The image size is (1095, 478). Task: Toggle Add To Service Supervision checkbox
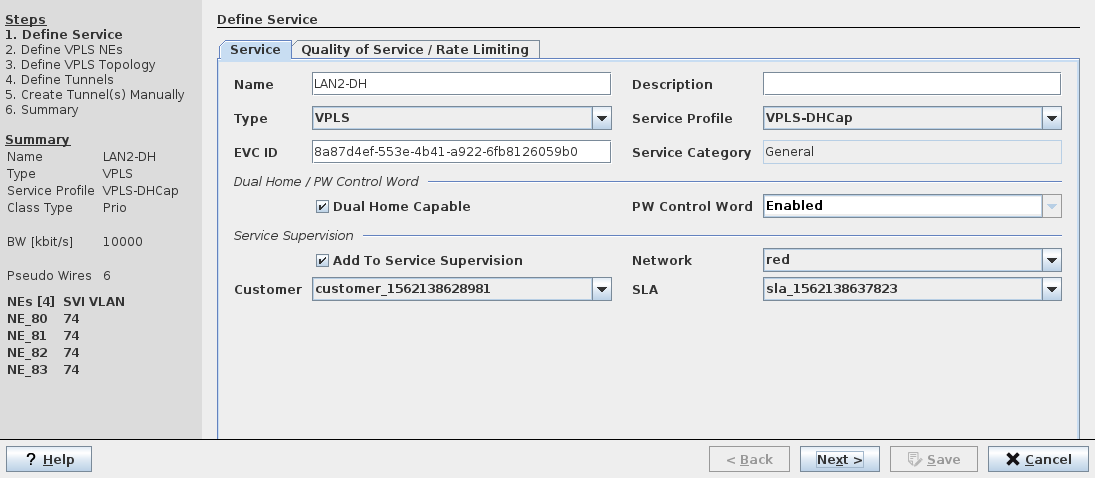(x=322, y=261)
